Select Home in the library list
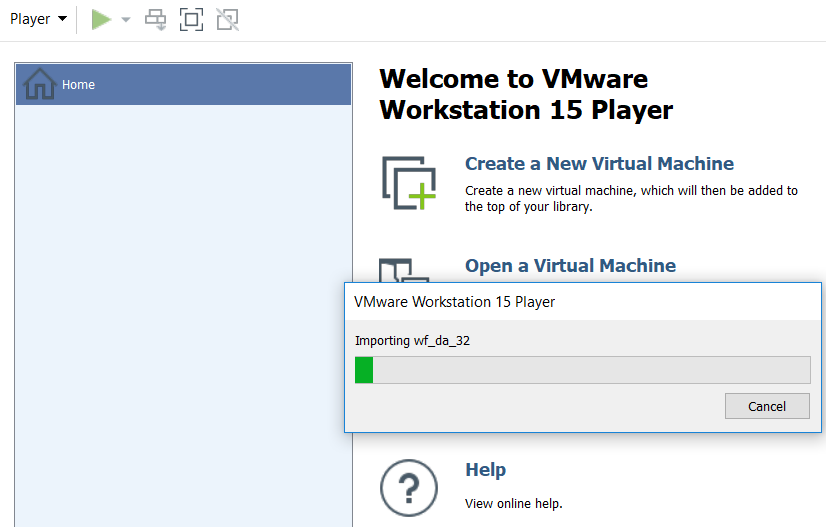The image size is (826, 527). point(183,84)
